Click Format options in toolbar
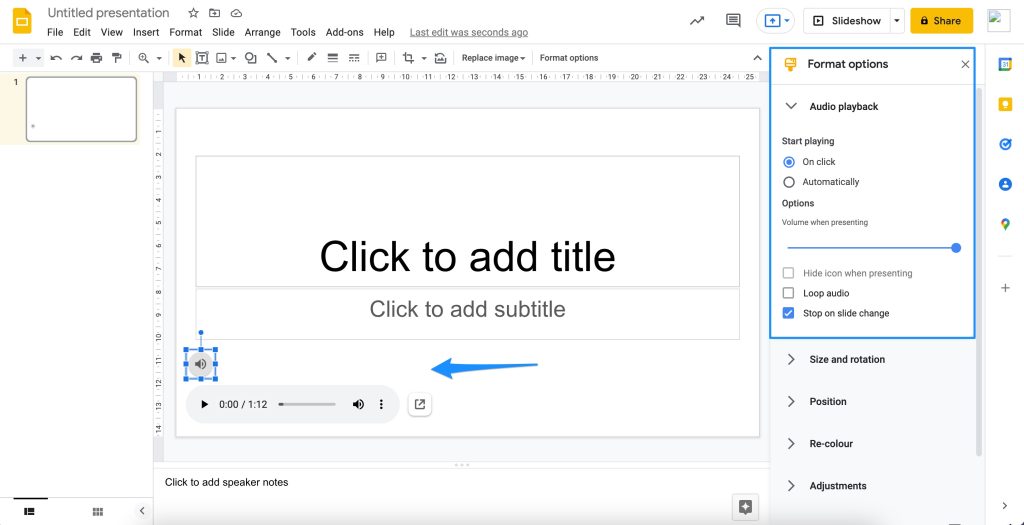Viewport: 1024px width, 525px height. pyautogui.click(x=569, y=58)
